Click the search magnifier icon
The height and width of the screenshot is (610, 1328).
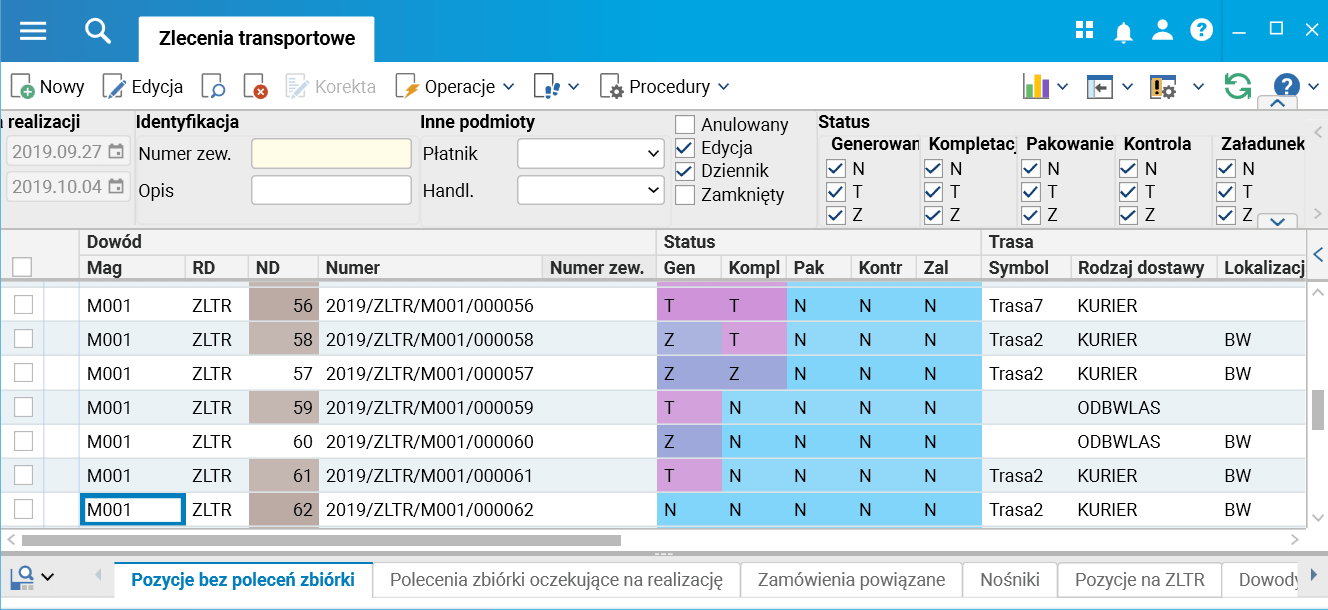98,30
